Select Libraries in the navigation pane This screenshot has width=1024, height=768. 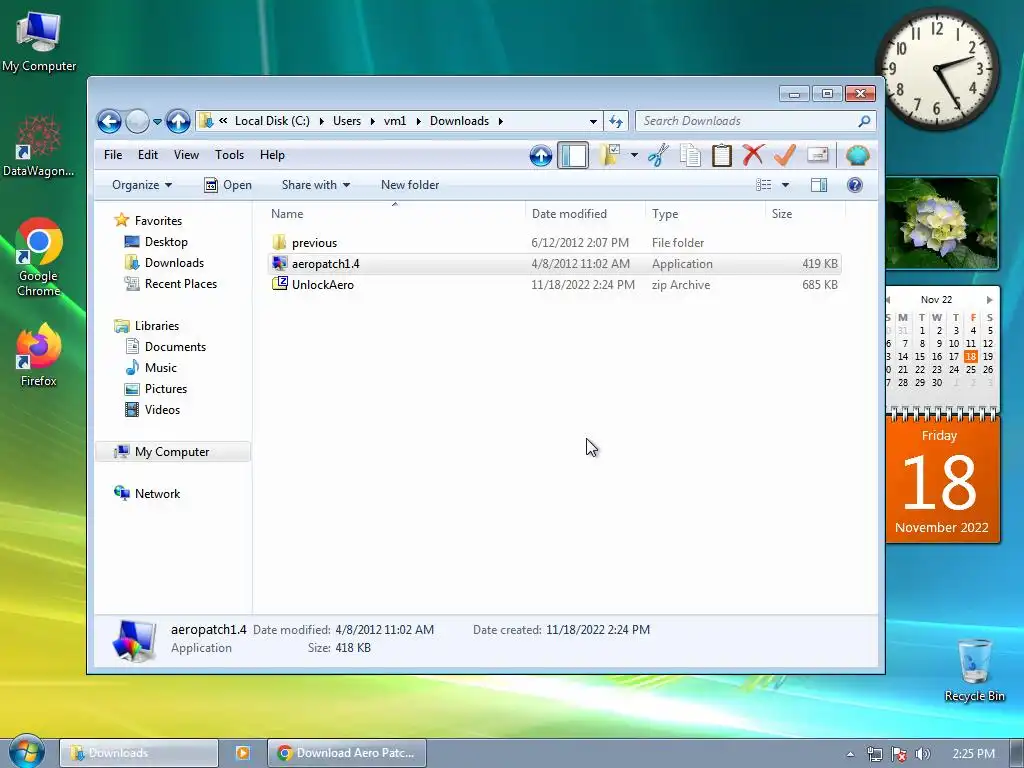point(146,325)
